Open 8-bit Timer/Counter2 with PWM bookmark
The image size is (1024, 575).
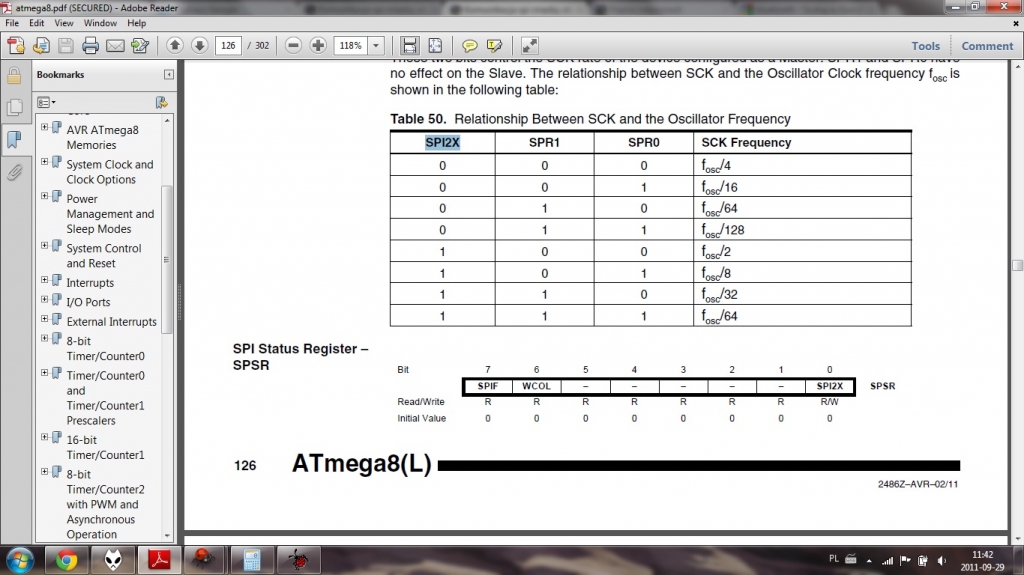105,504
